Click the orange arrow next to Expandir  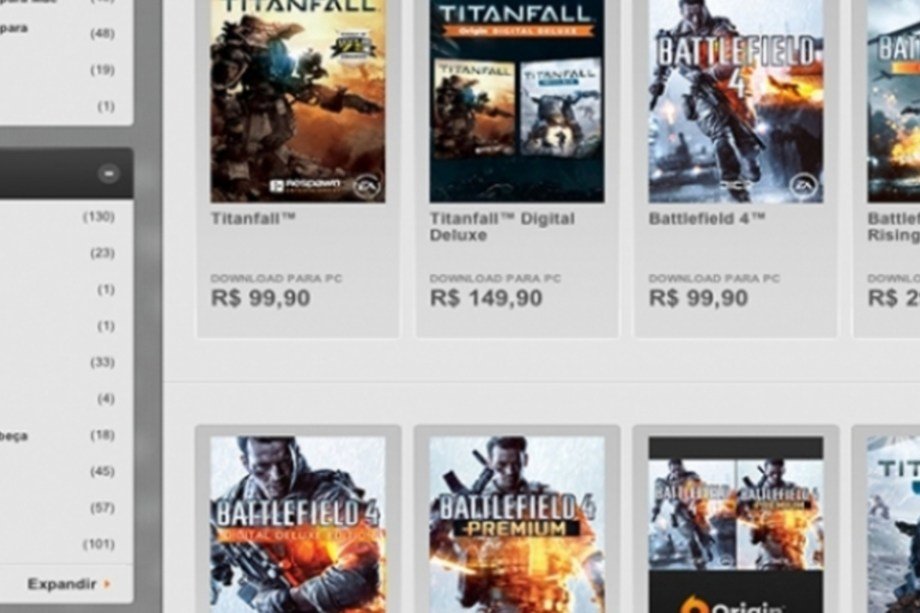pos(107,584)
